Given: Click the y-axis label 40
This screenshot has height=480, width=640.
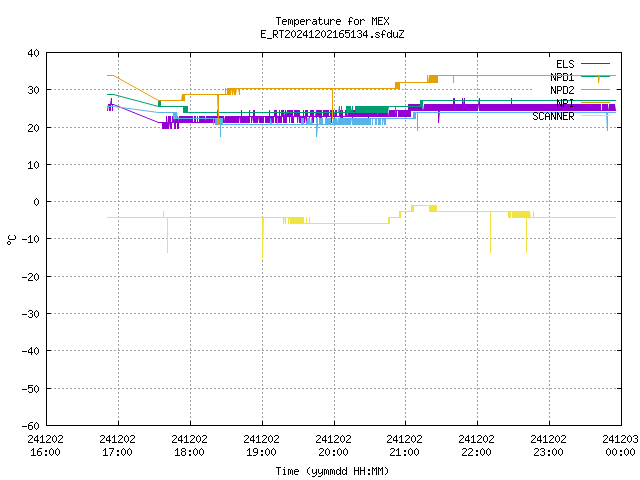Looking at the screenshot, I should tap(33, 53).
